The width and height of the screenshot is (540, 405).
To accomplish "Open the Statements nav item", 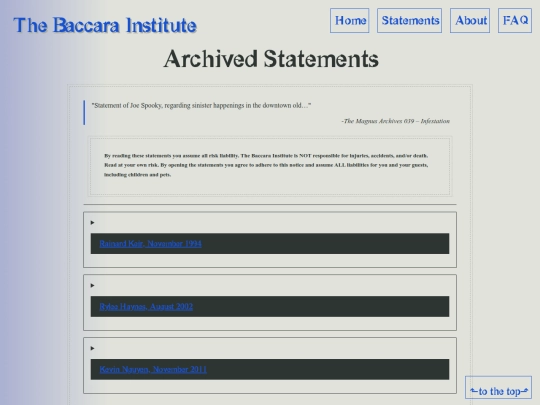I will click(x=409, y=21).
